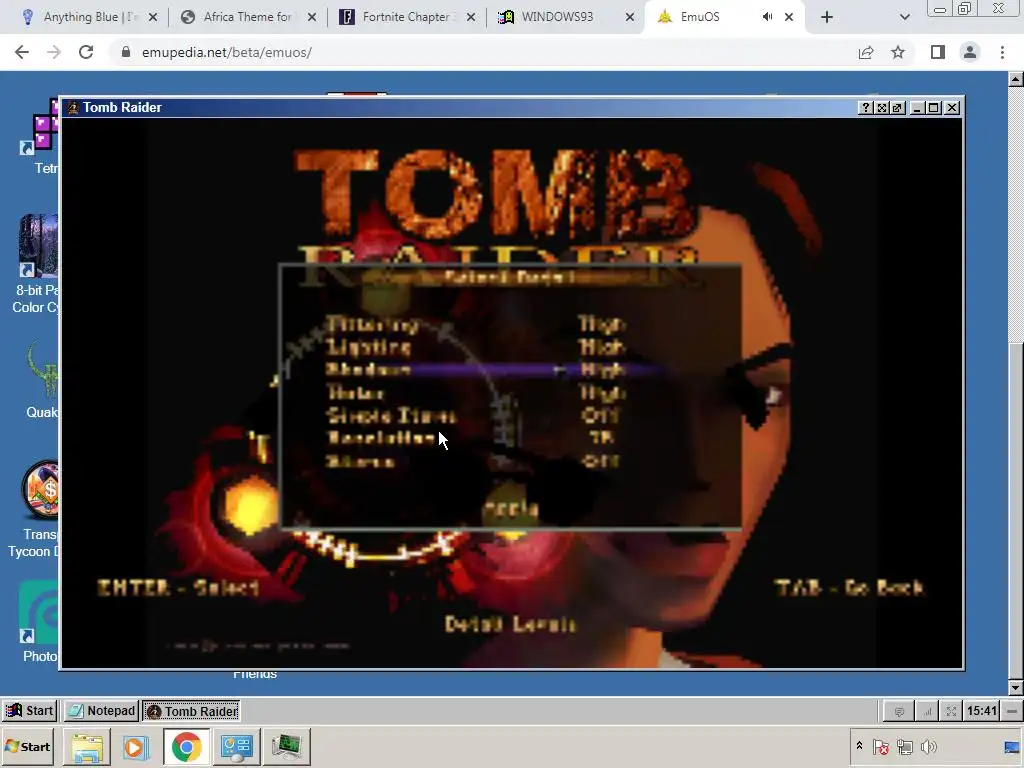Click the fullscreen arrows icon in EmuOS tray
Viewport: 1024px width, 768px height.
pos(952,711)
